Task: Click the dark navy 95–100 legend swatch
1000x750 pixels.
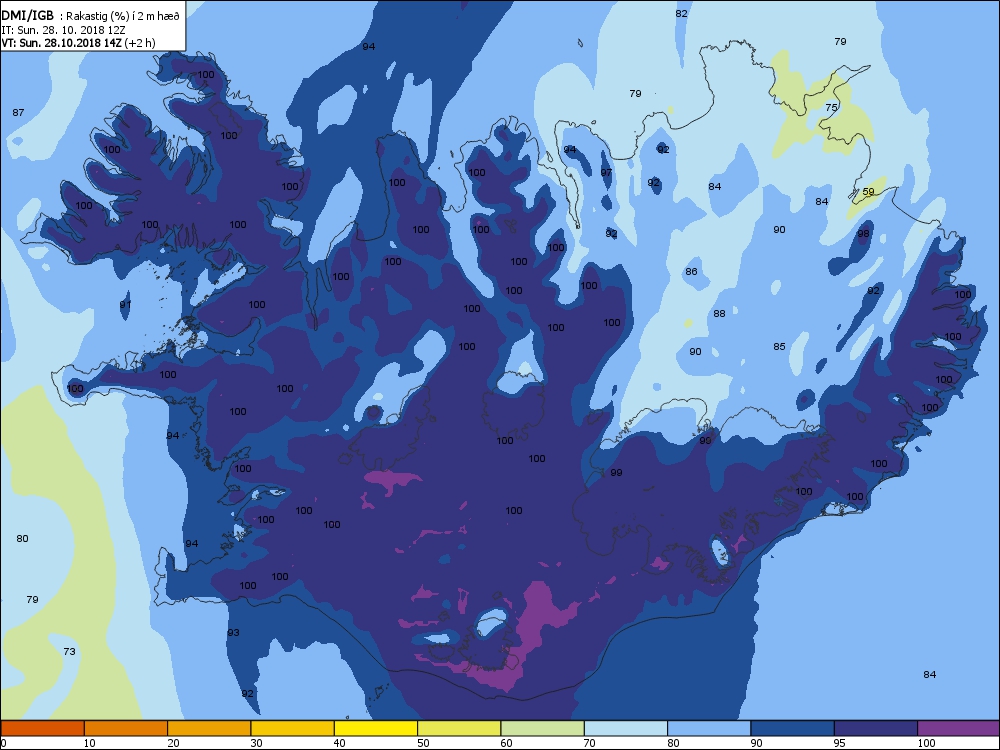Action: point(876,728)
